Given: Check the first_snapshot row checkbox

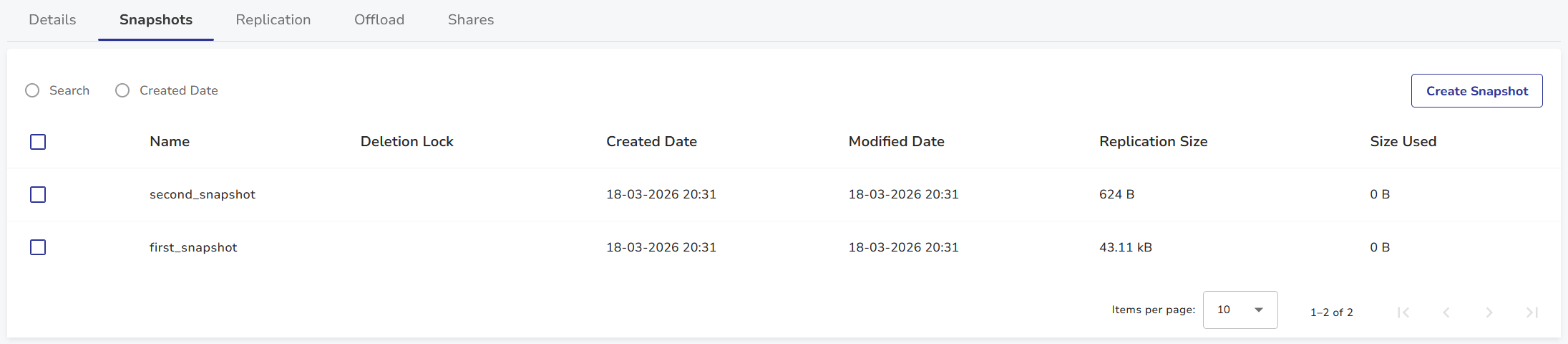Looking at the screenshot, I should (38, 247).
